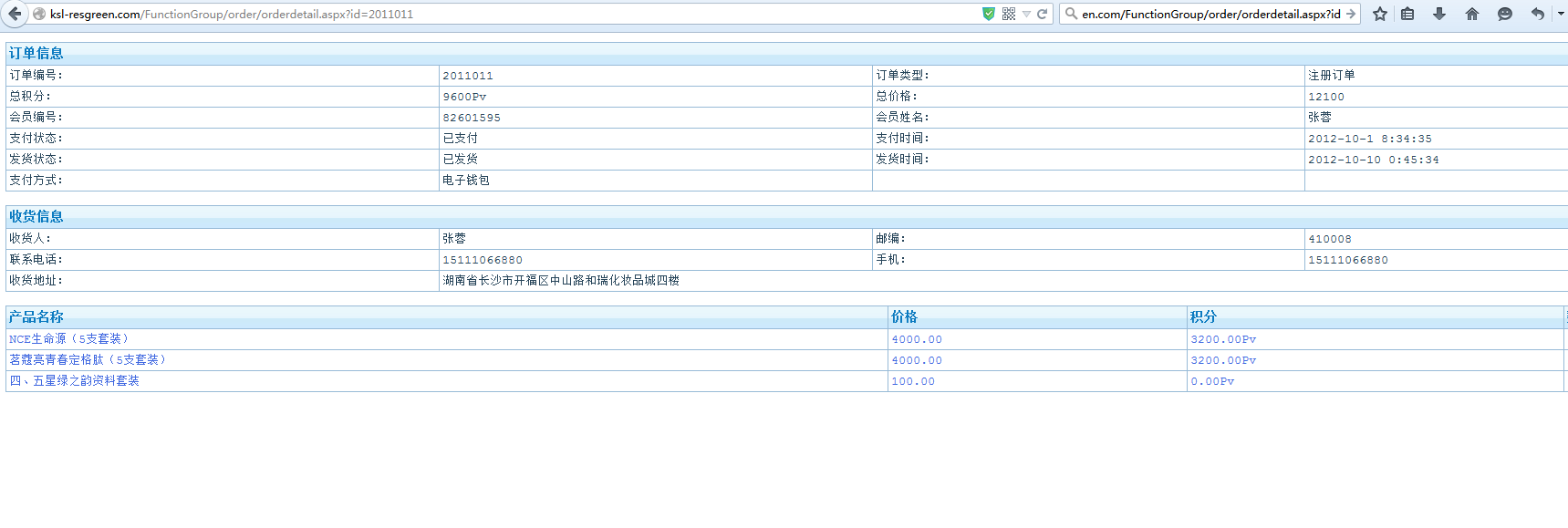Click order type value 注册订单
Viewport: 1568px width, 528px height.
(x=1332, y=76)
